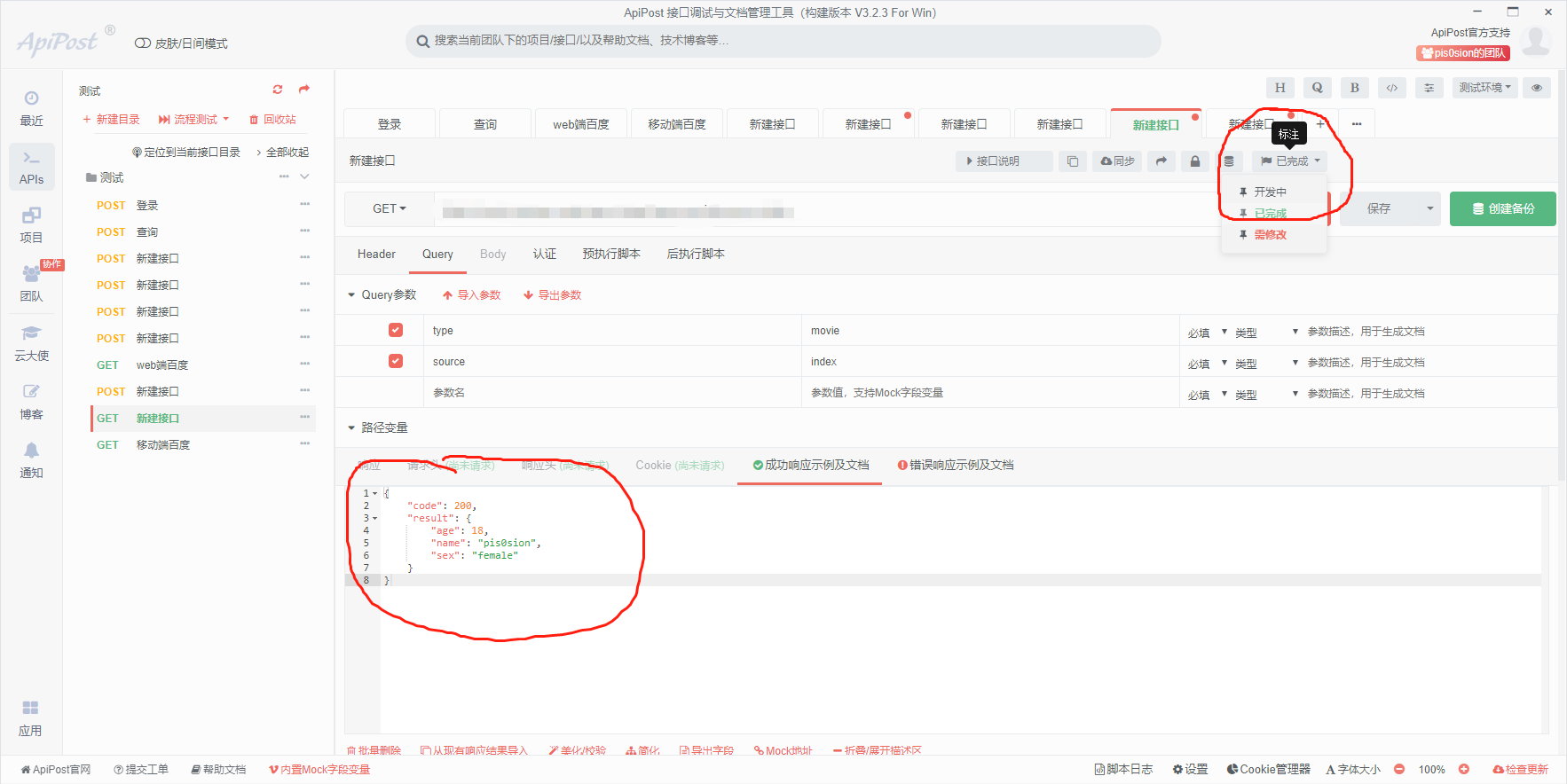Click the copy interface icon
This screenshot has height=784, width=1567.
[1073, 161]
